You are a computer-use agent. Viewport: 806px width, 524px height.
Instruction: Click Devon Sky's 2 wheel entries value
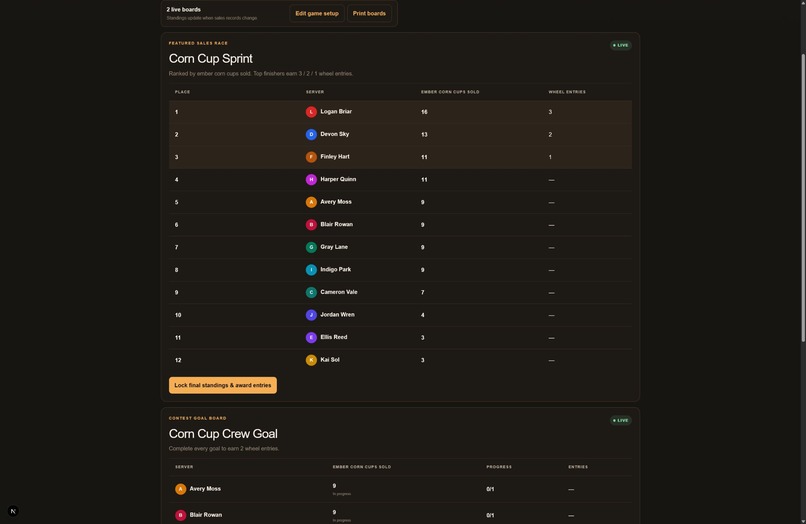coord(550,135)
